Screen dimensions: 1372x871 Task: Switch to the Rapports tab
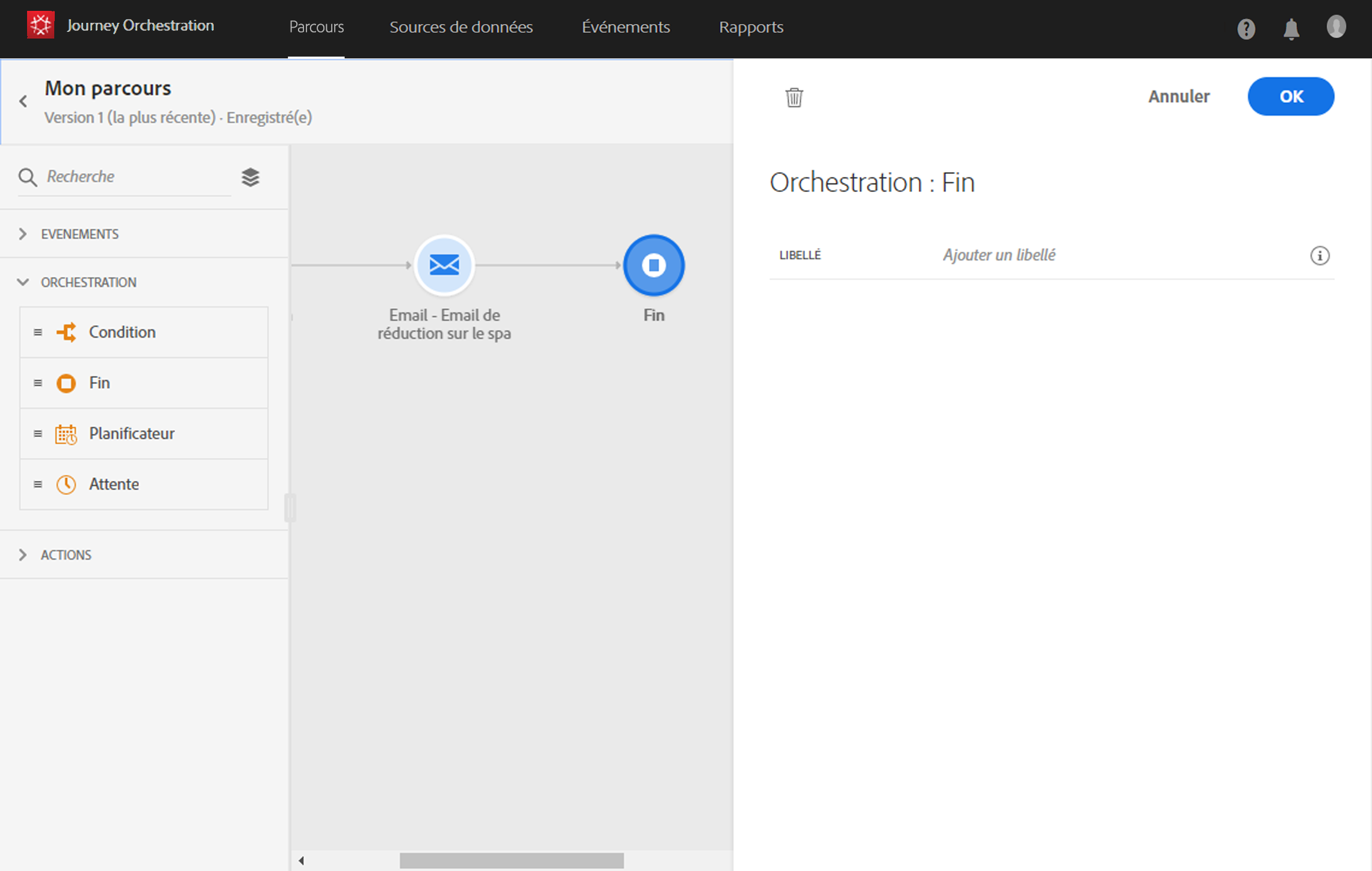(x=751, y=27)
